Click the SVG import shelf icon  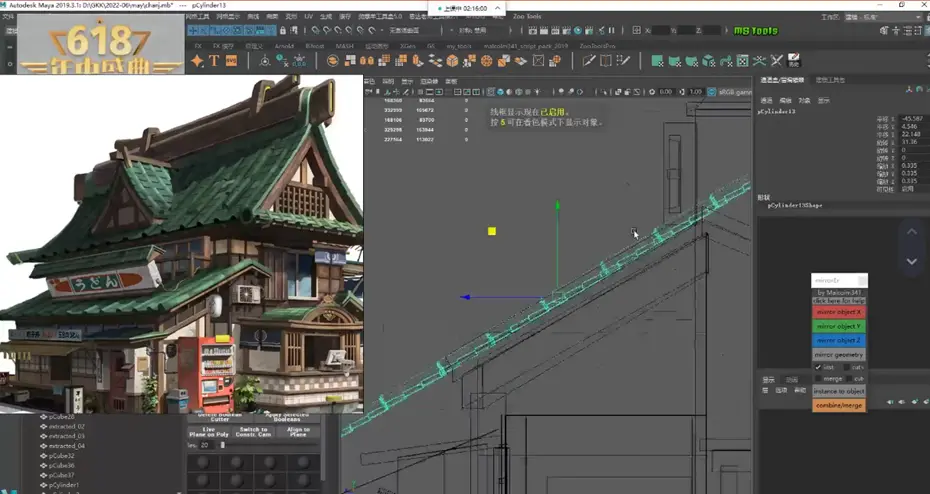tap(231, 60)
